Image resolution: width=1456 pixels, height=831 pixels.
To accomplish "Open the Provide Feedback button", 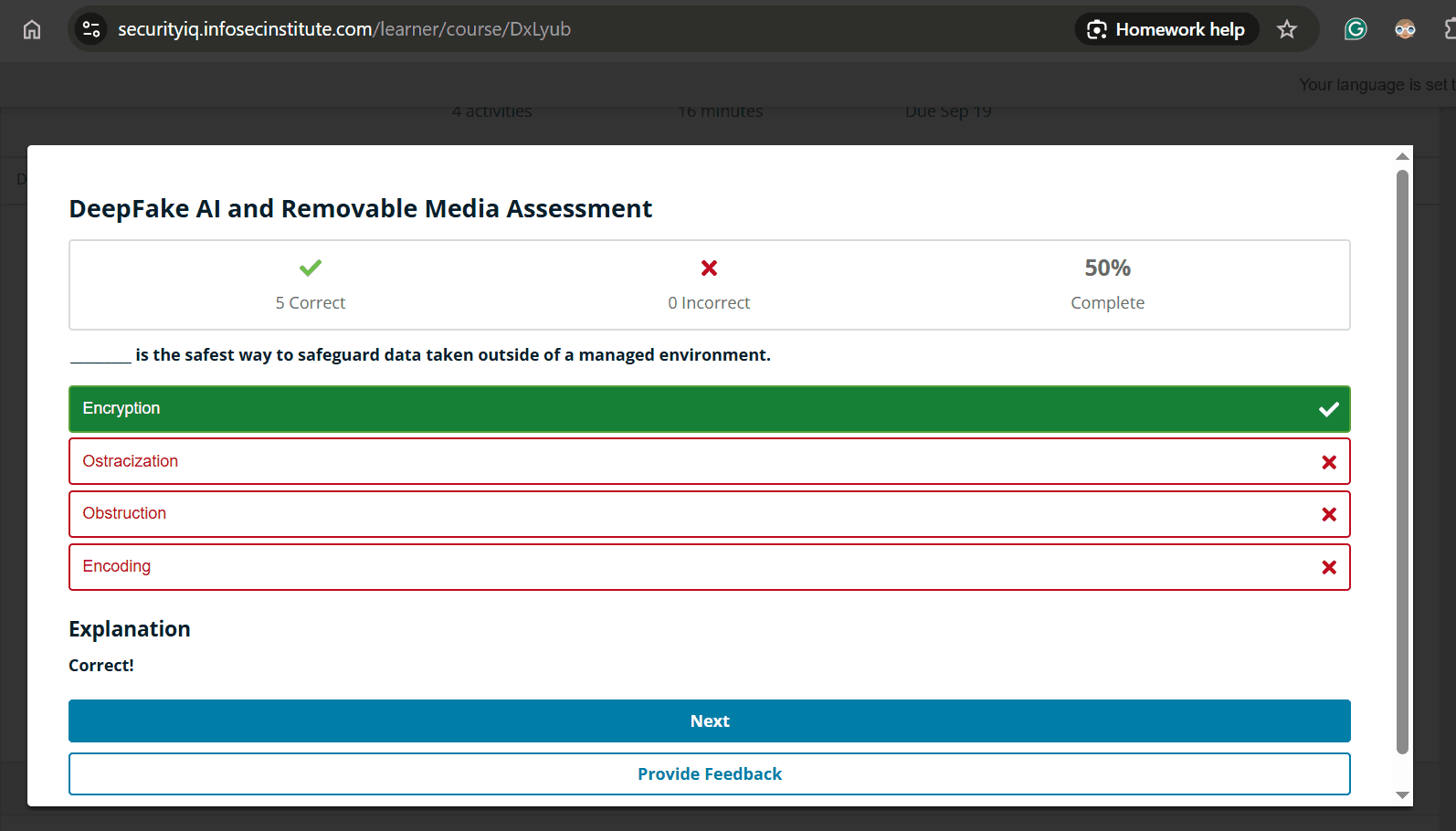I will (709, 773).
